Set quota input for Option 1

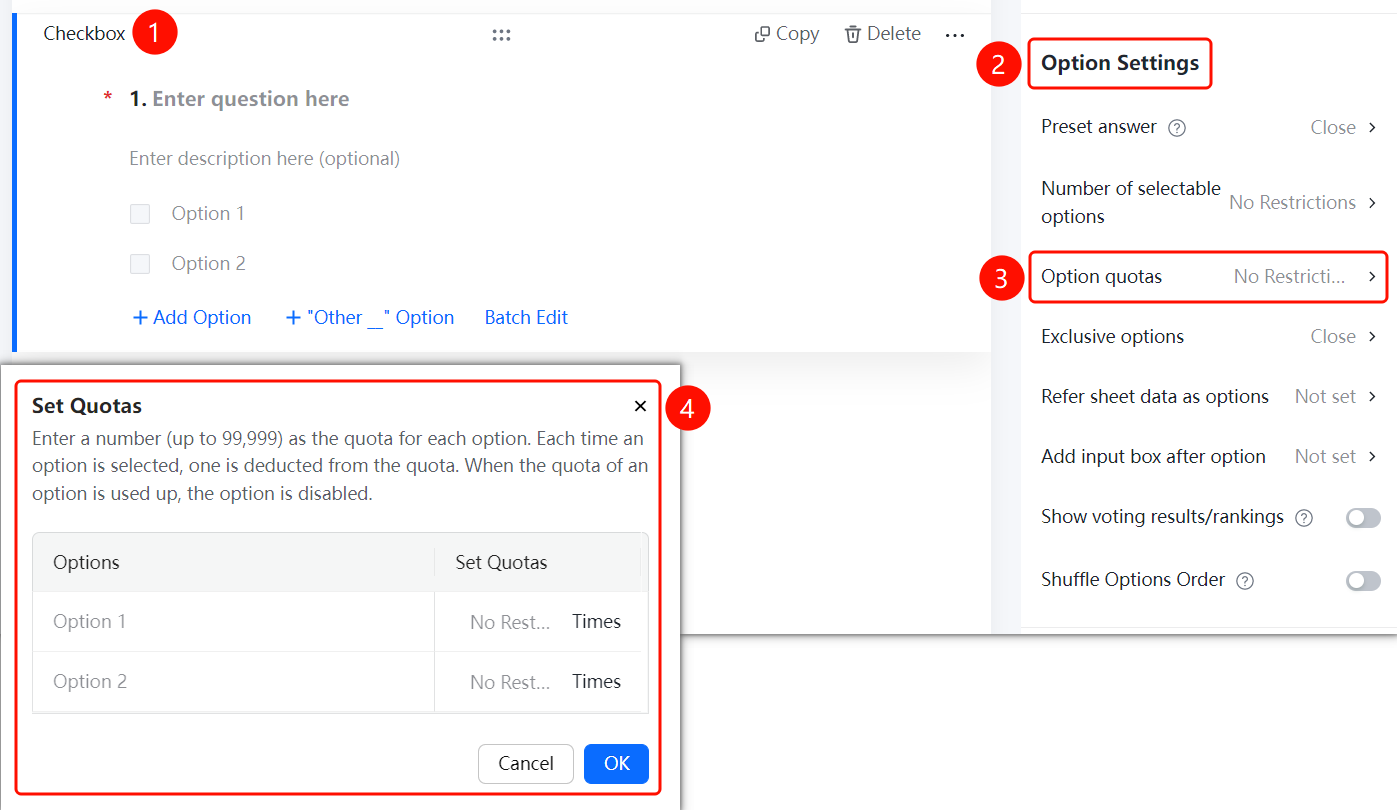pyautogui.click(x=510, y=622)
